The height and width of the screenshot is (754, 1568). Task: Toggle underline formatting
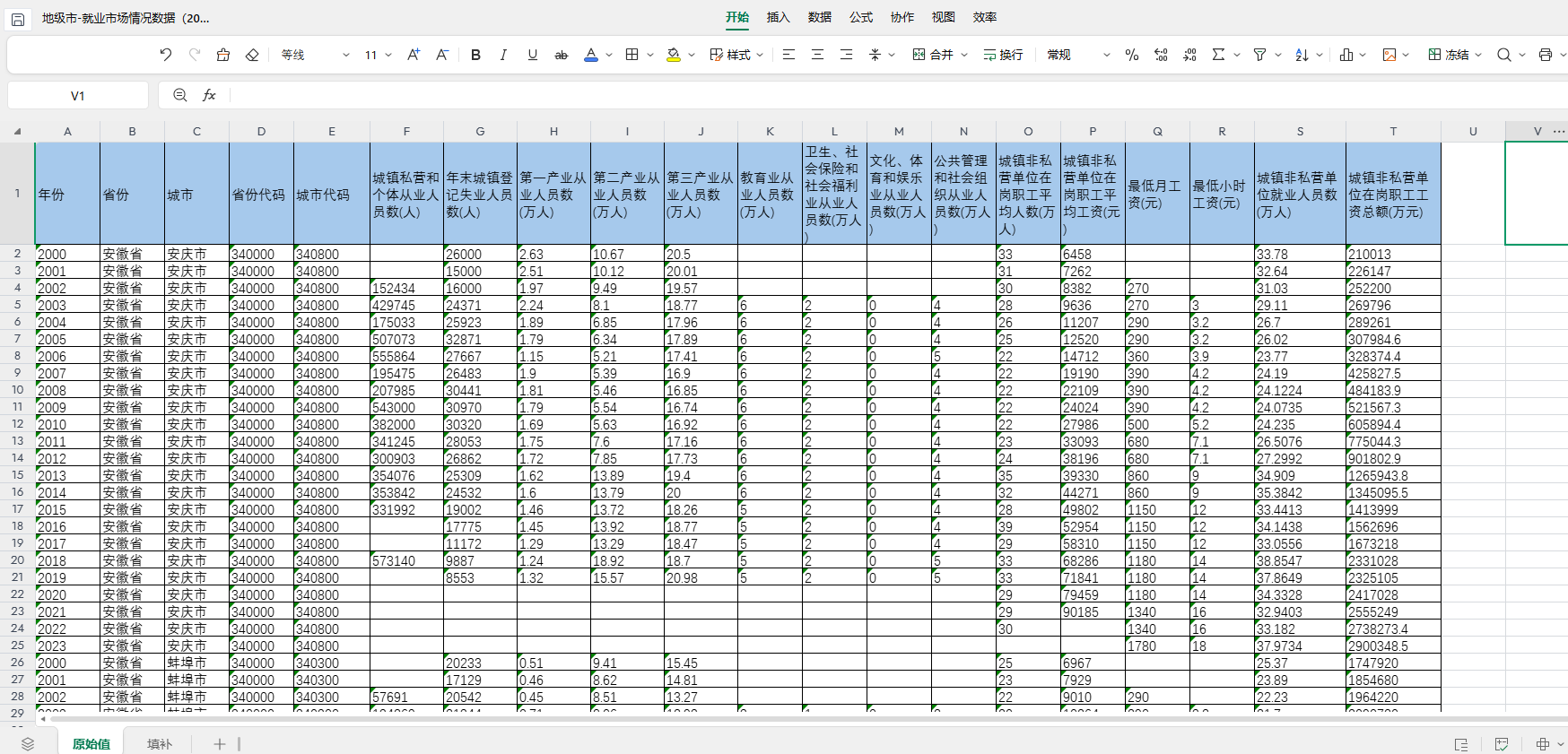coord(533,55)
